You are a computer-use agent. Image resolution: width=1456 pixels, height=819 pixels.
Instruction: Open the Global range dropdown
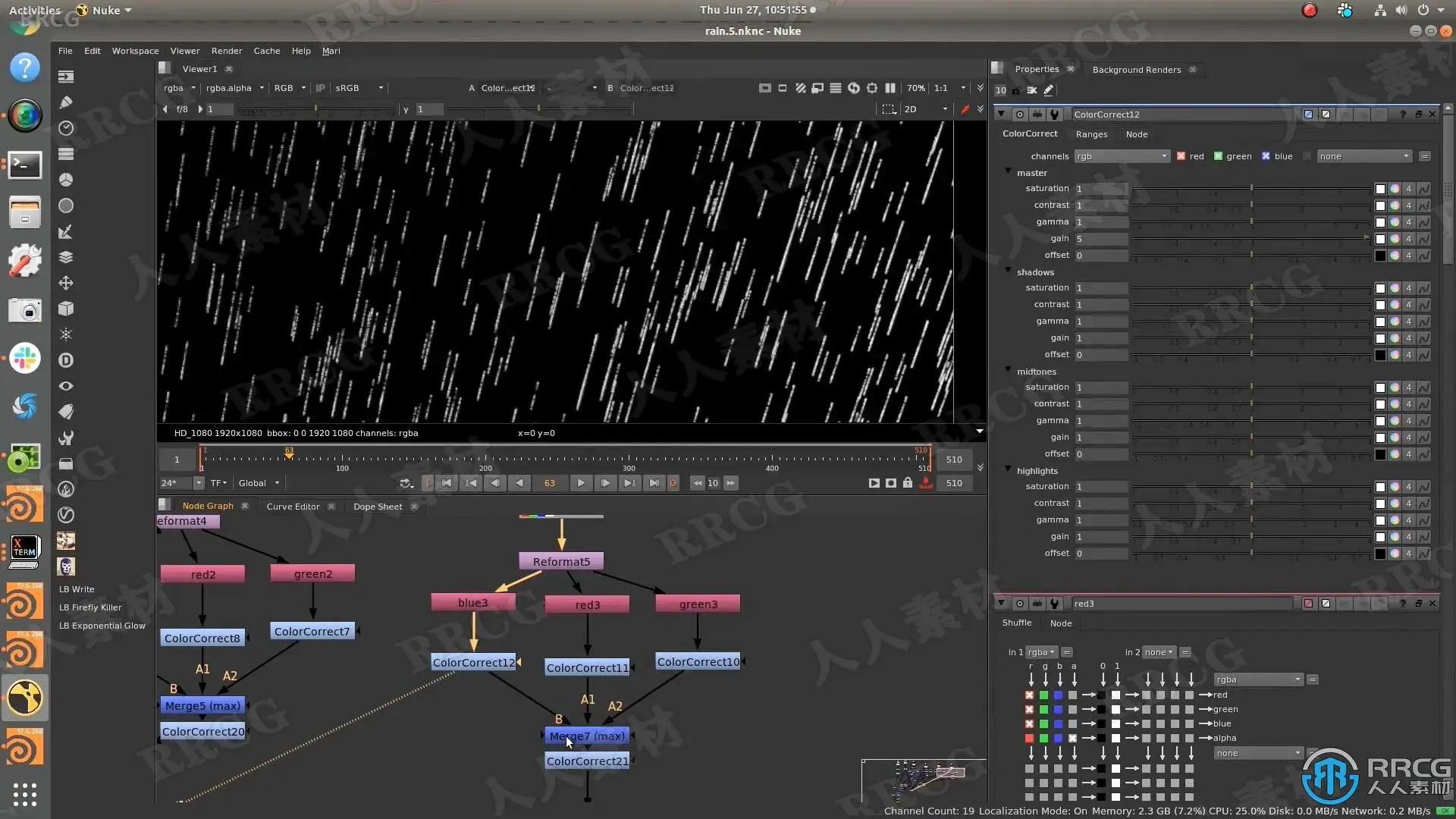(259, 483)
